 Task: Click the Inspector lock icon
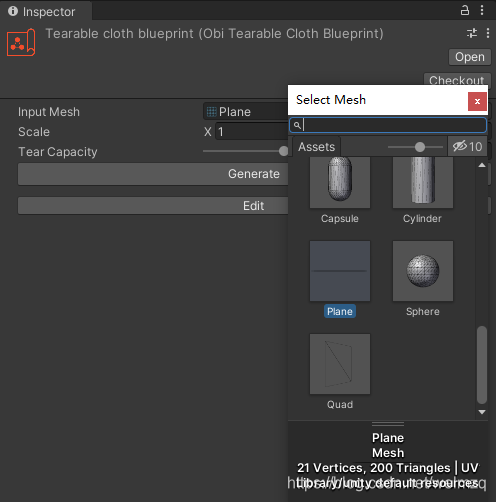(x=465, y=10)
